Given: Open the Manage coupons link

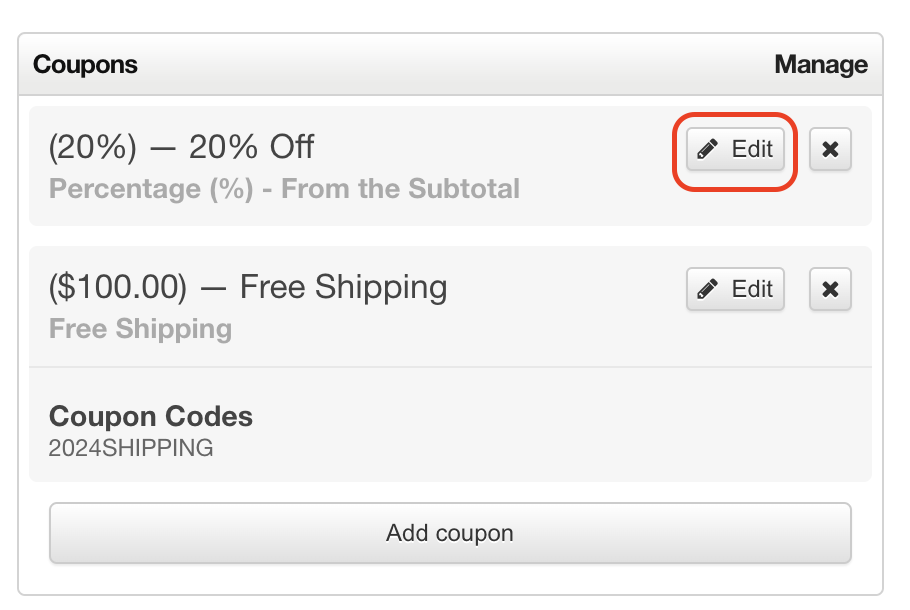Looking at the screenshot, I should (821, 64).
